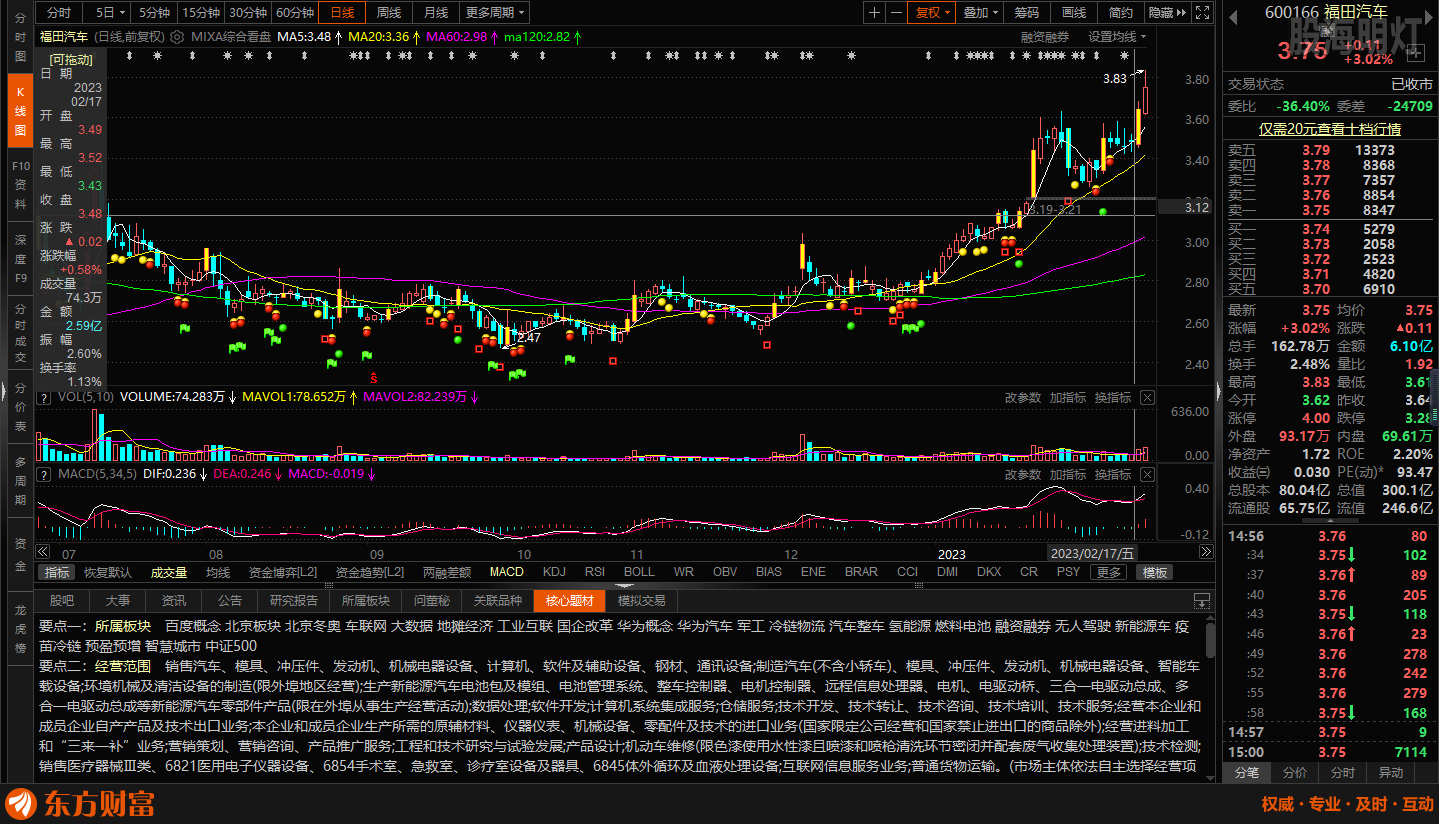This screenshot has height=824, width=1439.
Task: Open 深度F9 in left sidebar
Action: click(20, 258)
